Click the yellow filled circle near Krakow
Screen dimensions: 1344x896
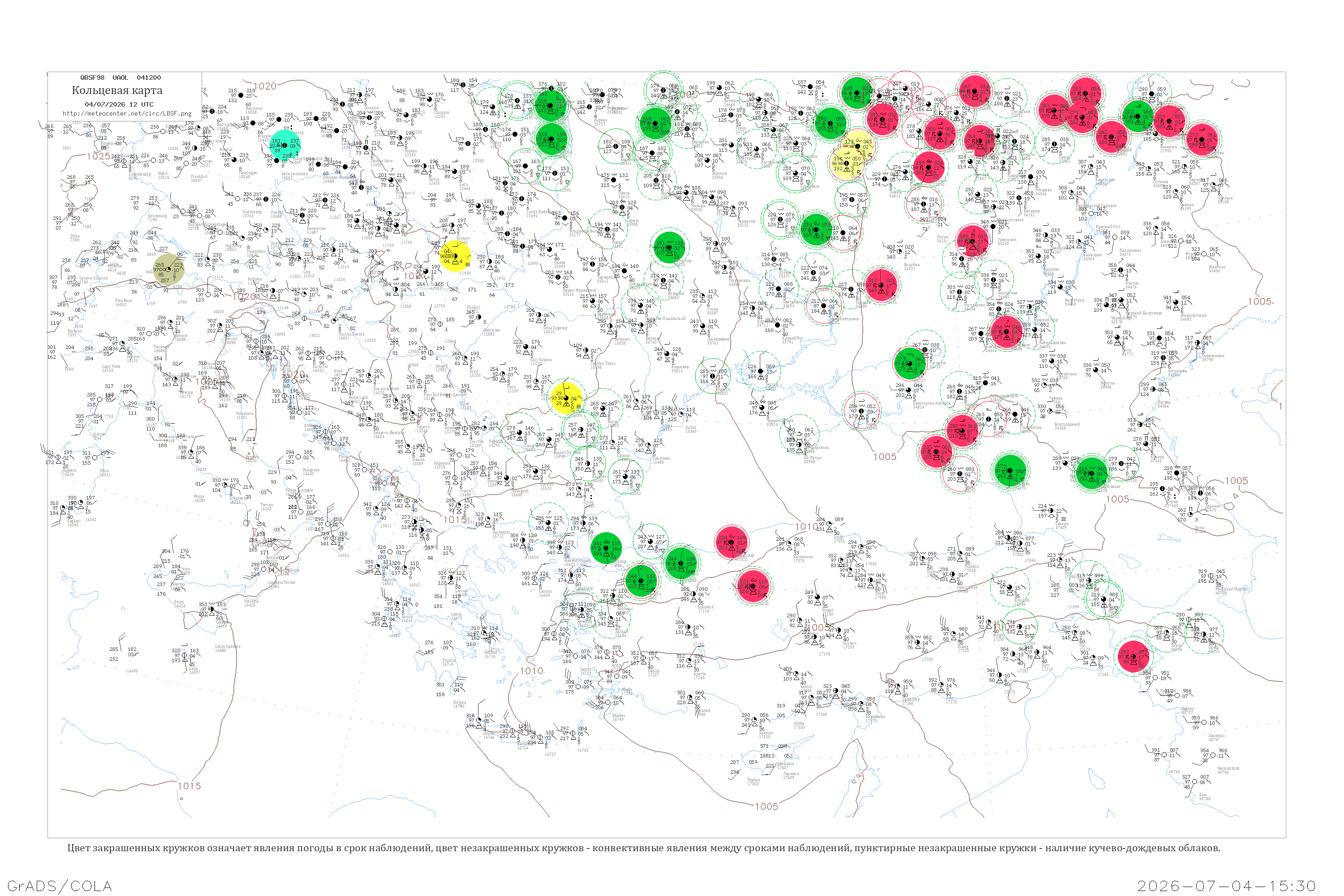pos(455,255)
